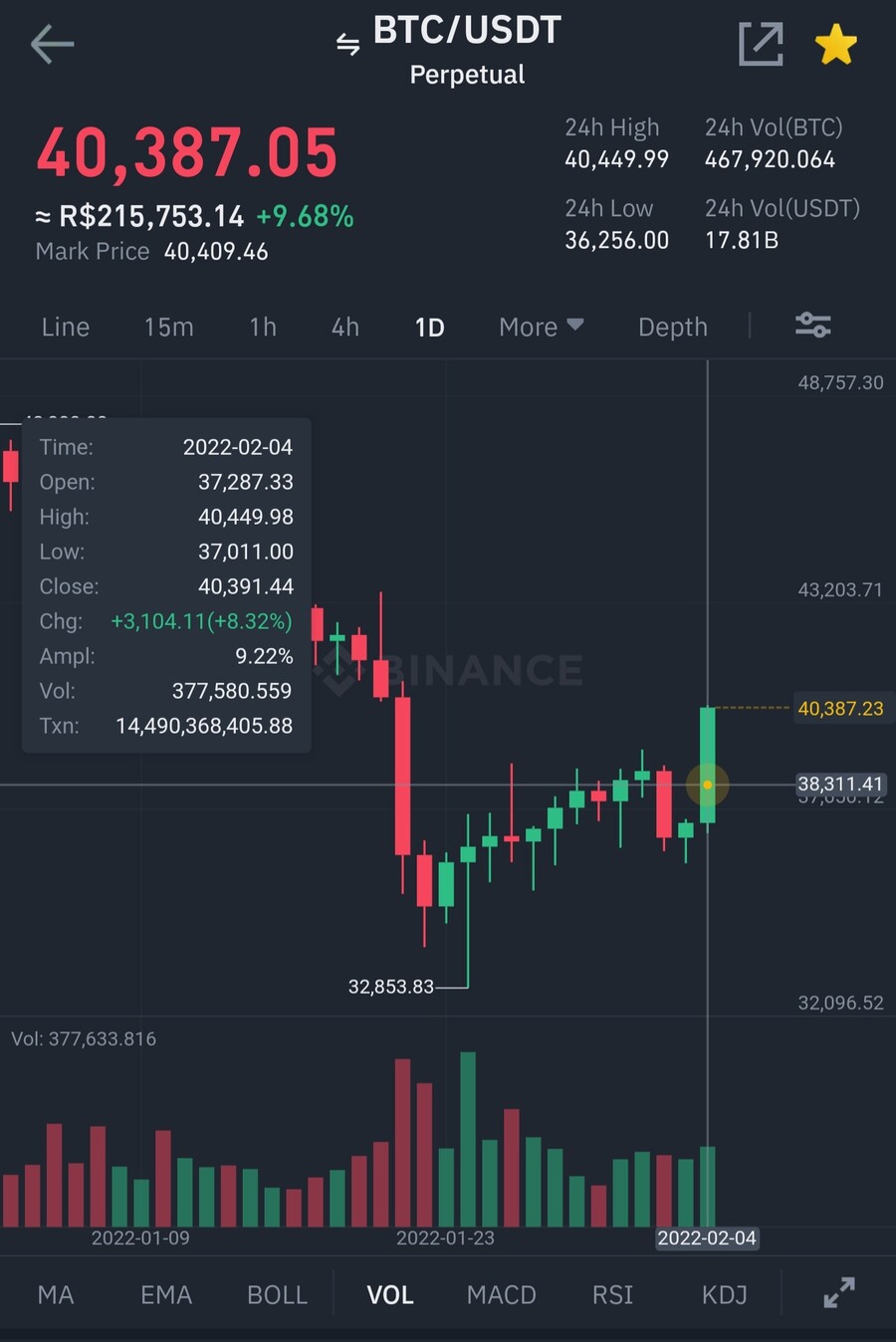Show the MACD indicator
Image resolution: width=896 pixels, height=1342 pixels.
click(x=501, y=1294)
